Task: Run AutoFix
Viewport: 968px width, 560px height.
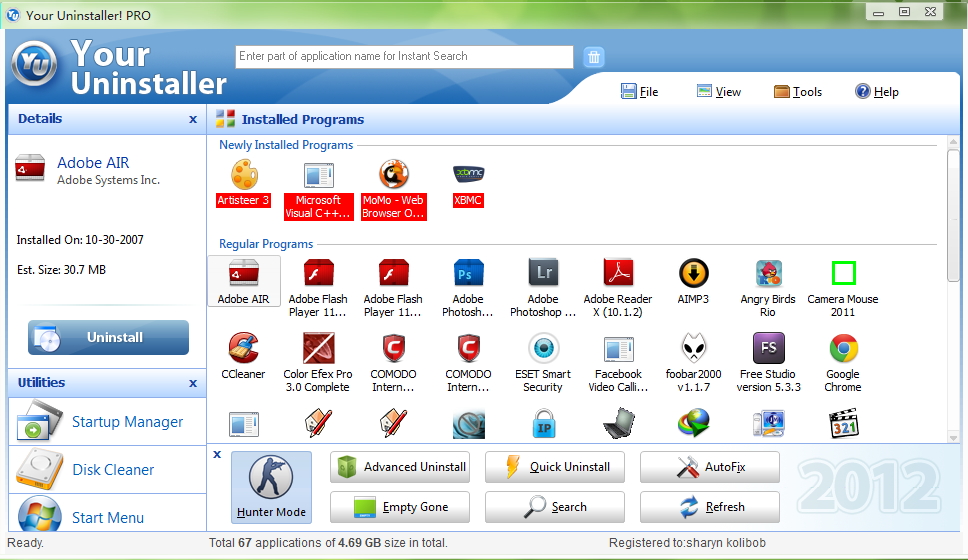Action: (x=709, y=467)
